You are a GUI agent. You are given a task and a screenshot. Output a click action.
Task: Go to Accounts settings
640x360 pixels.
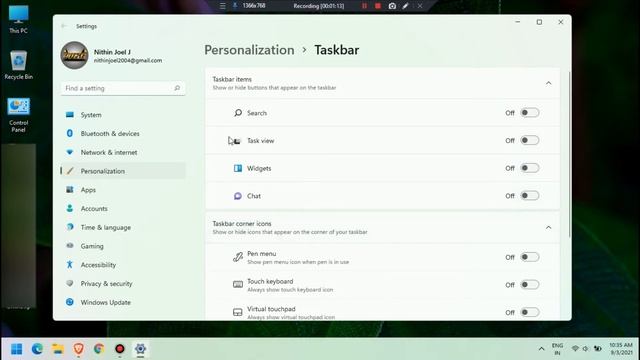click(x=123, y=209)
